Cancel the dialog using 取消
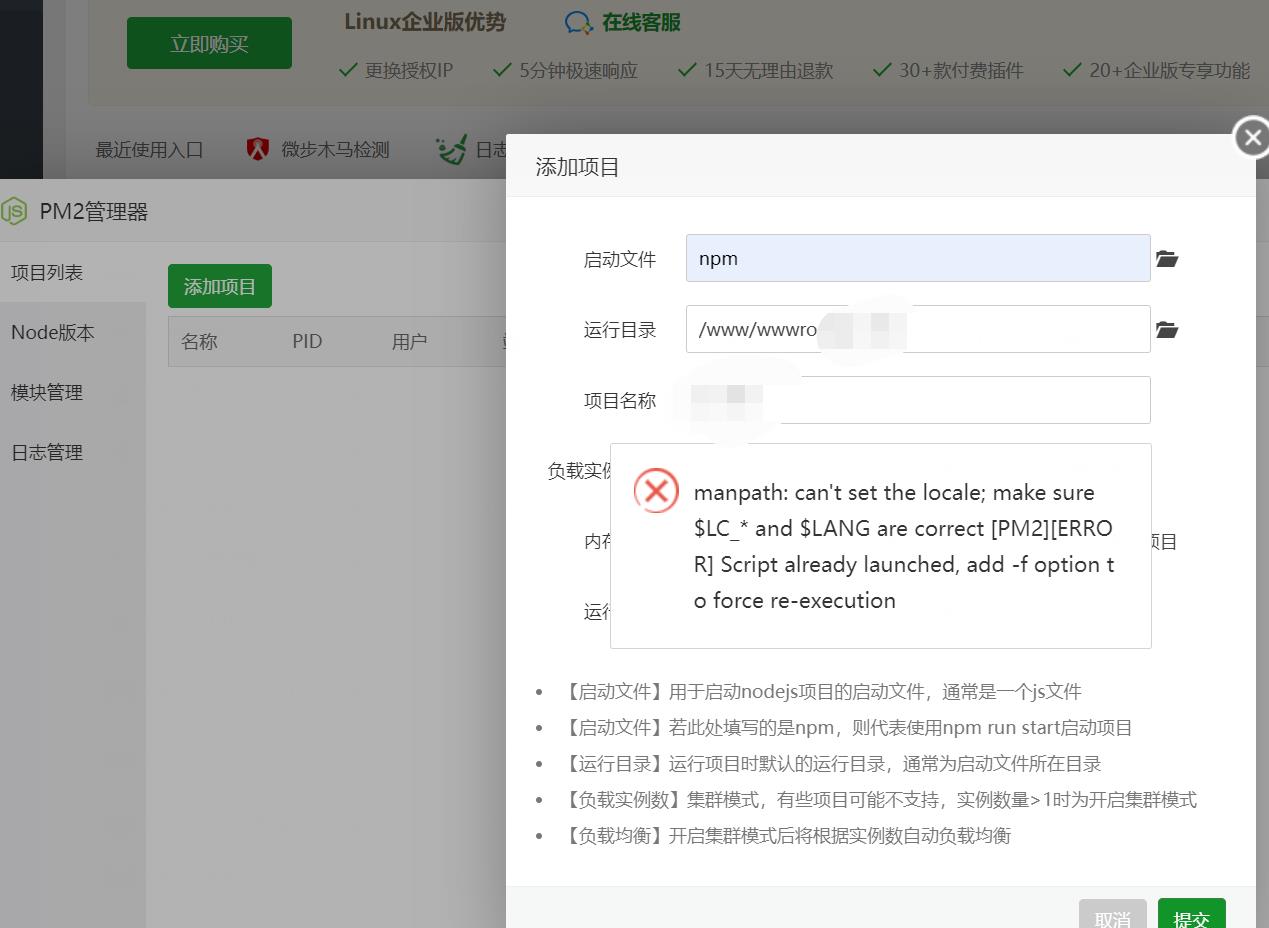The width and height of the screenshot is (1269, 928). coord(1112,917)
